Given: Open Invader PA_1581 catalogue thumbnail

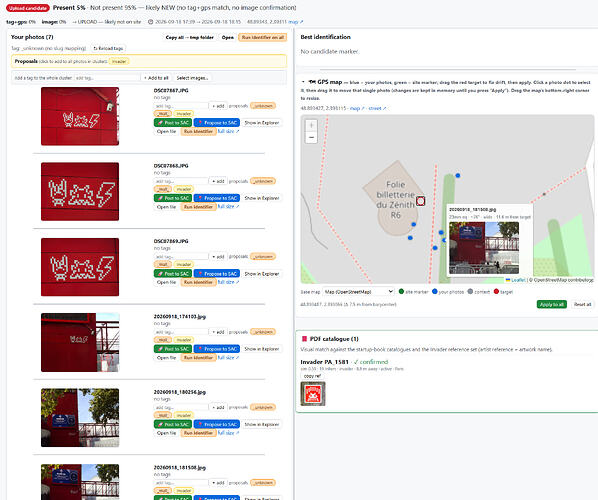Looking at the screenshot, I should (x=313, y=394).
